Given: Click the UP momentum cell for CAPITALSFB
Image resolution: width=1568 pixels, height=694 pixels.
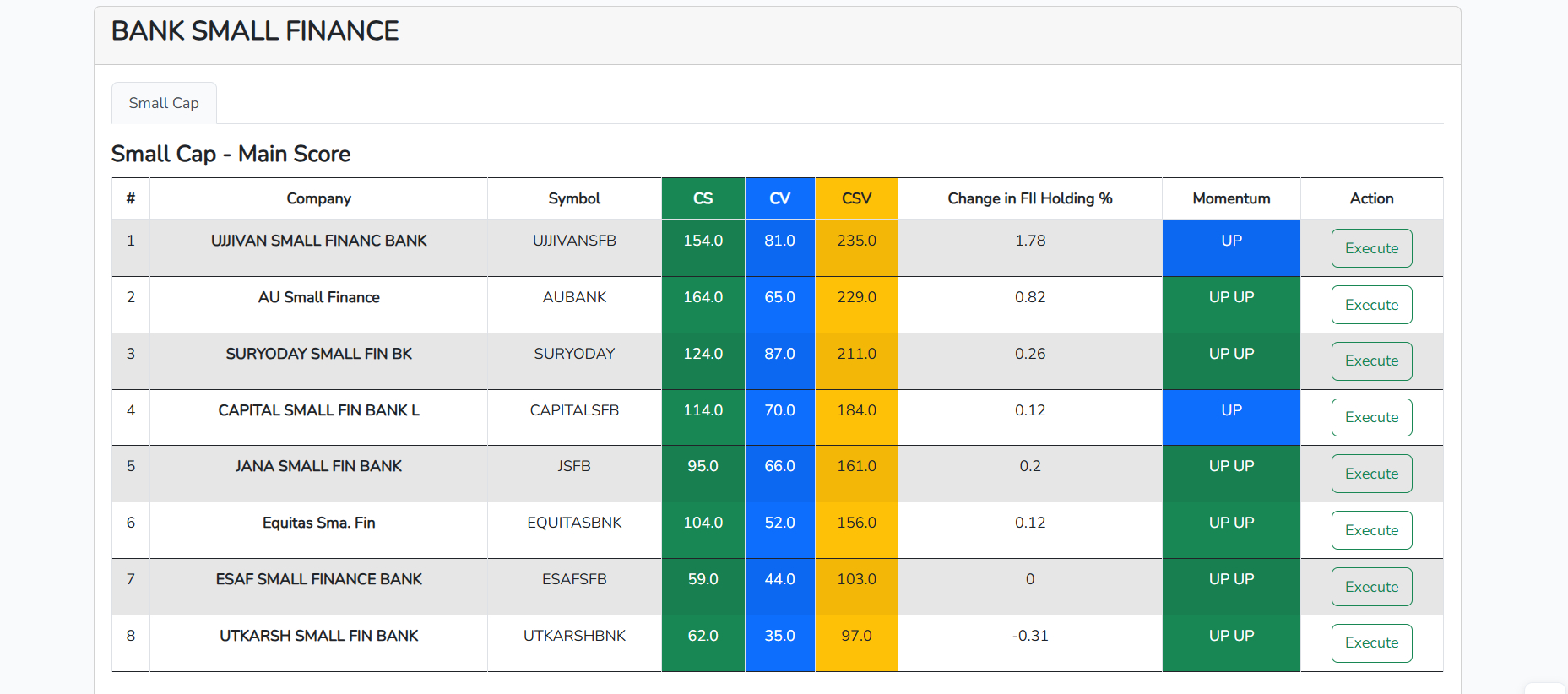Looking at the screenshot, I should [1231, 417].
